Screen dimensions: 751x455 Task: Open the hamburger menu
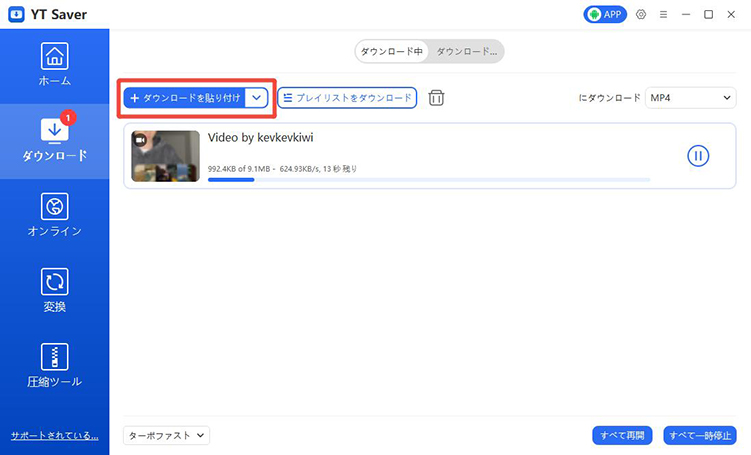[663, 14]
